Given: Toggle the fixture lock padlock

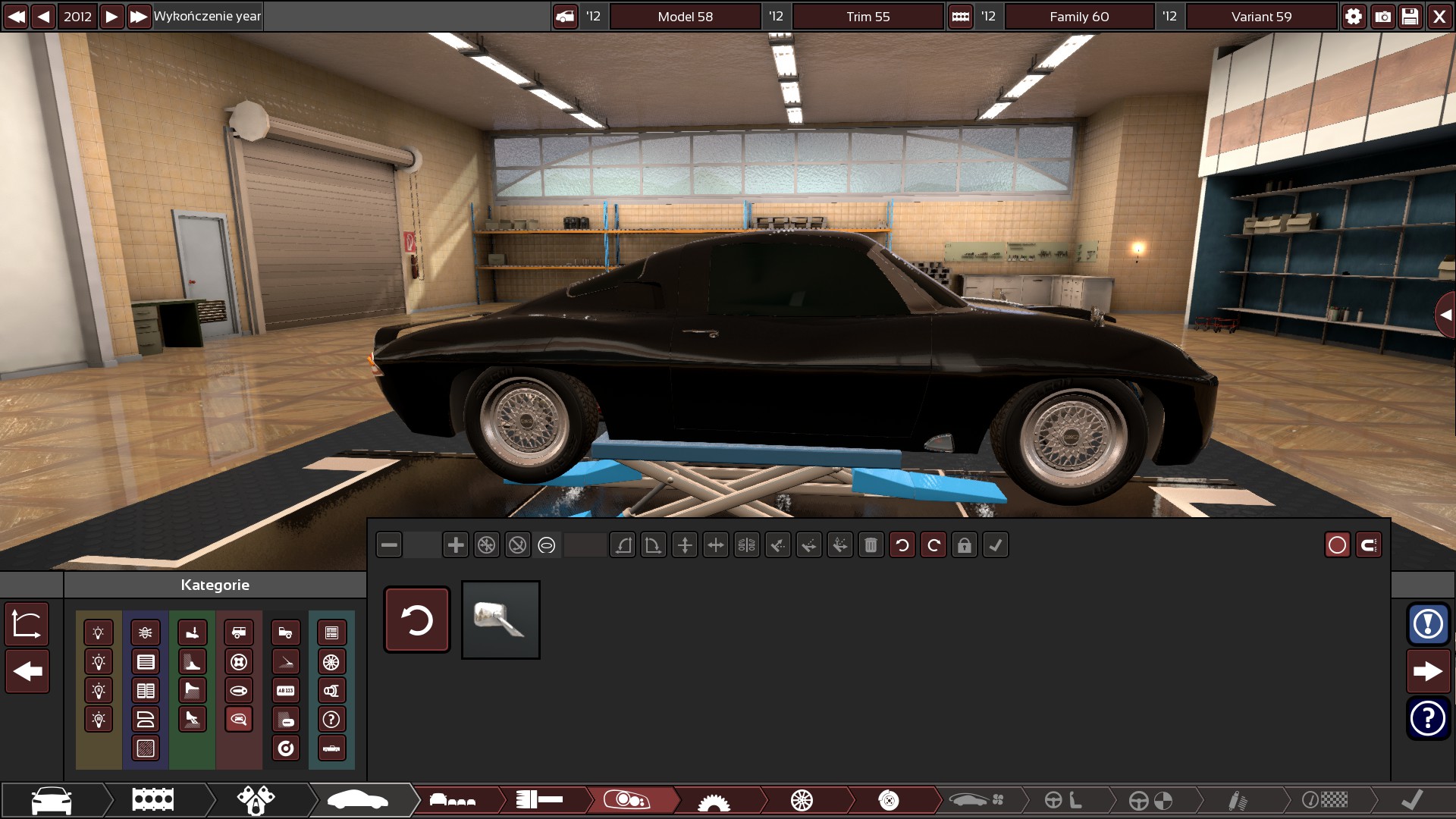Looking at the screenshot, I should click(964, 544).
